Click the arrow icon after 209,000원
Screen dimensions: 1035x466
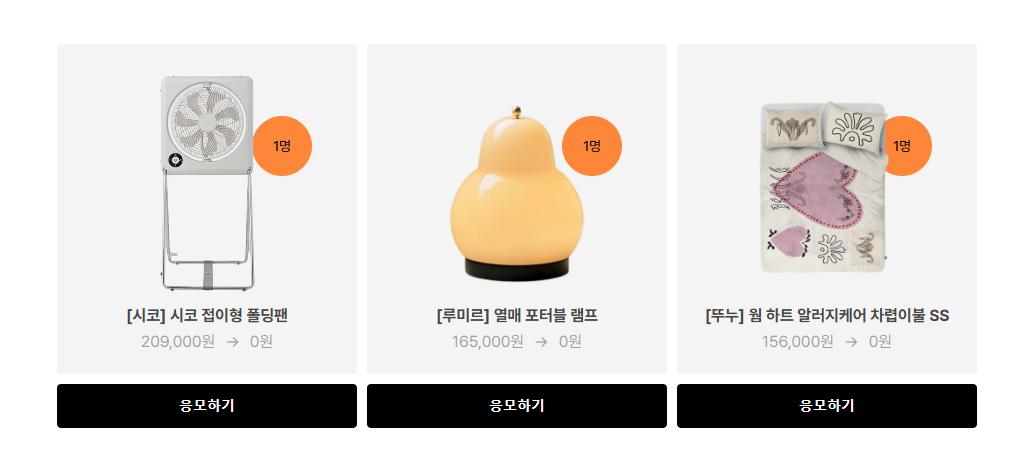coord(232,342)
